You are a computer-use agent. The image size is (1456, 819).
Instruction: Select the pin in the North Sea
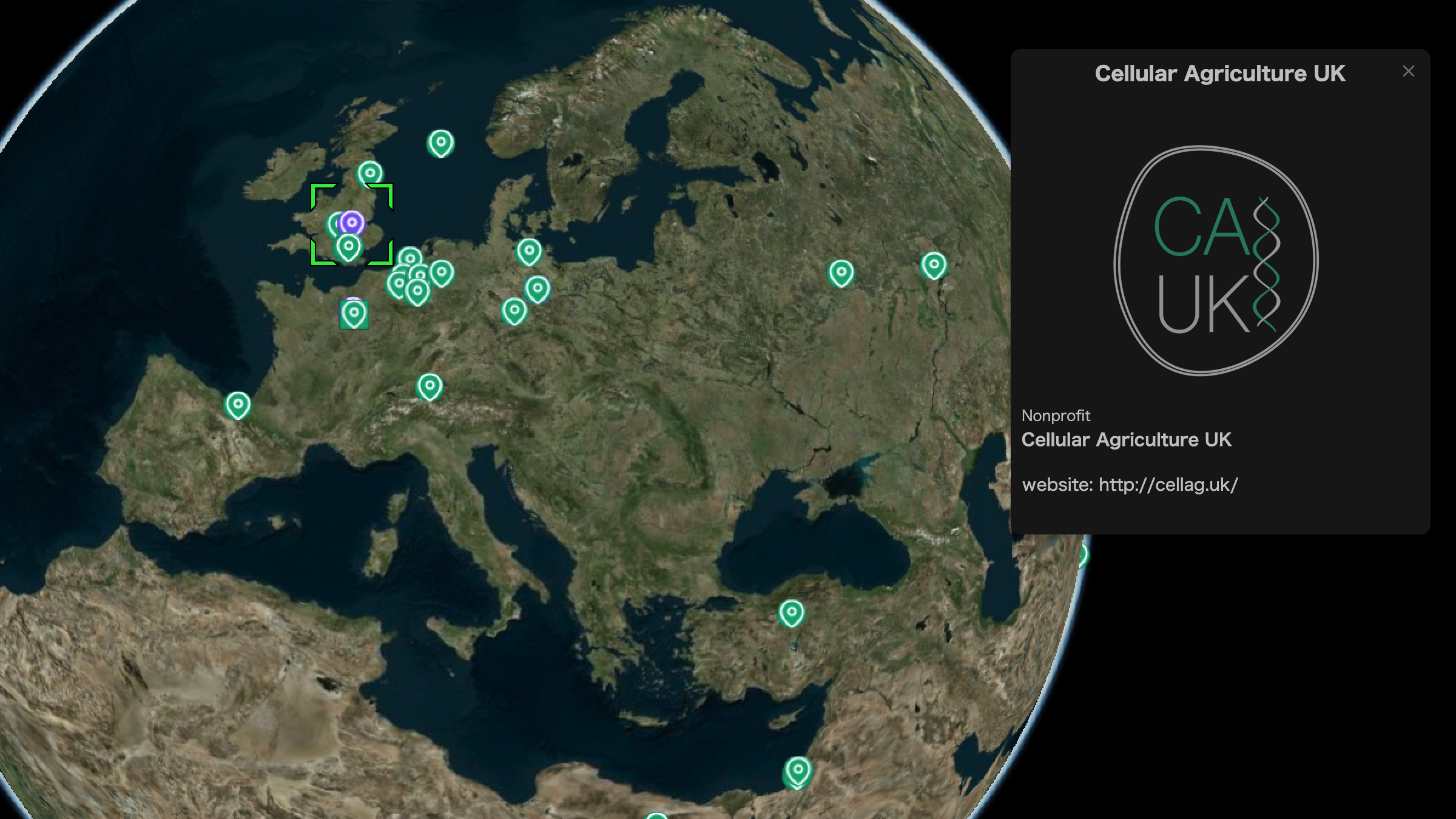441,143
